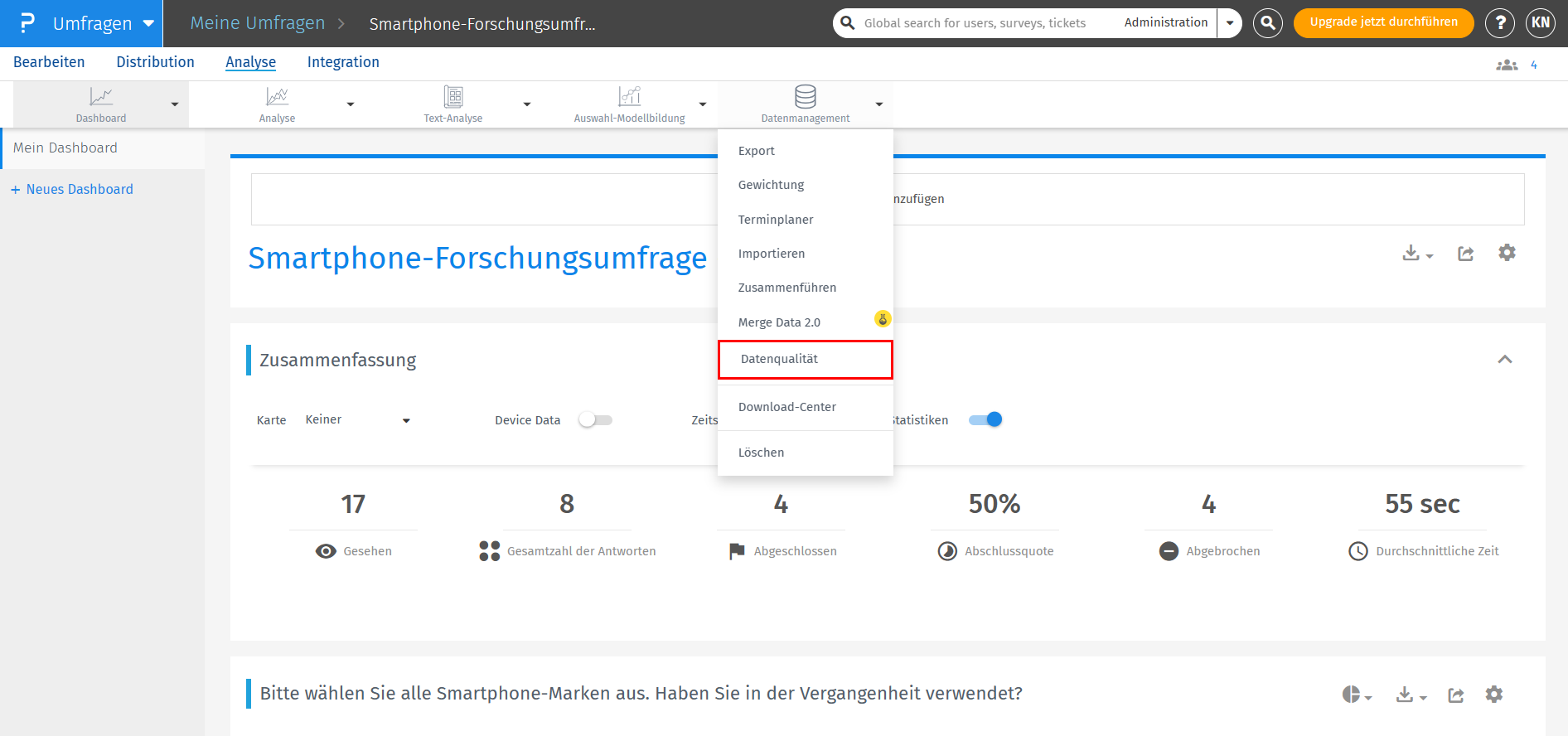Screen dimensions: 1568x736
Task: Switch to the Integration tab
Action: pyautogui.click(x=343, y=62)
